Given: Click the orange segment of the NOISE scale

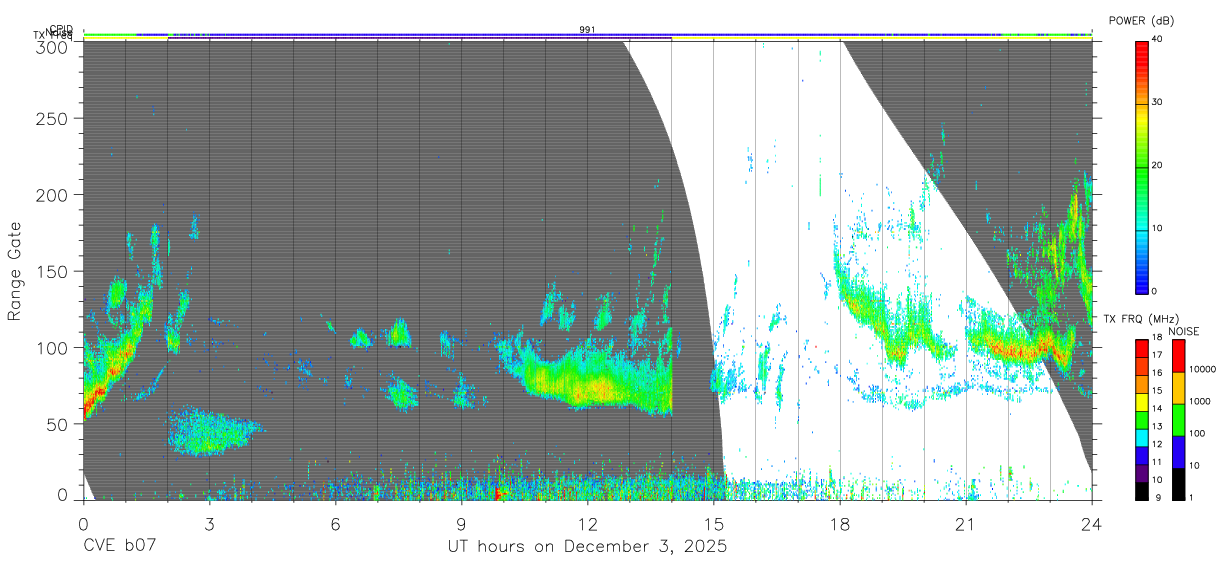Looking at the screenshot, I should coord(1178,388).
